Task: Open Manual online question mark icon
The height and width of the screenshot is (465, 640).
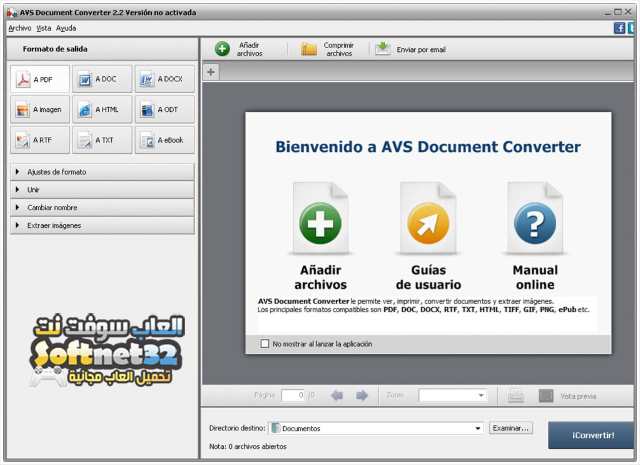Action: click(535, 223)
